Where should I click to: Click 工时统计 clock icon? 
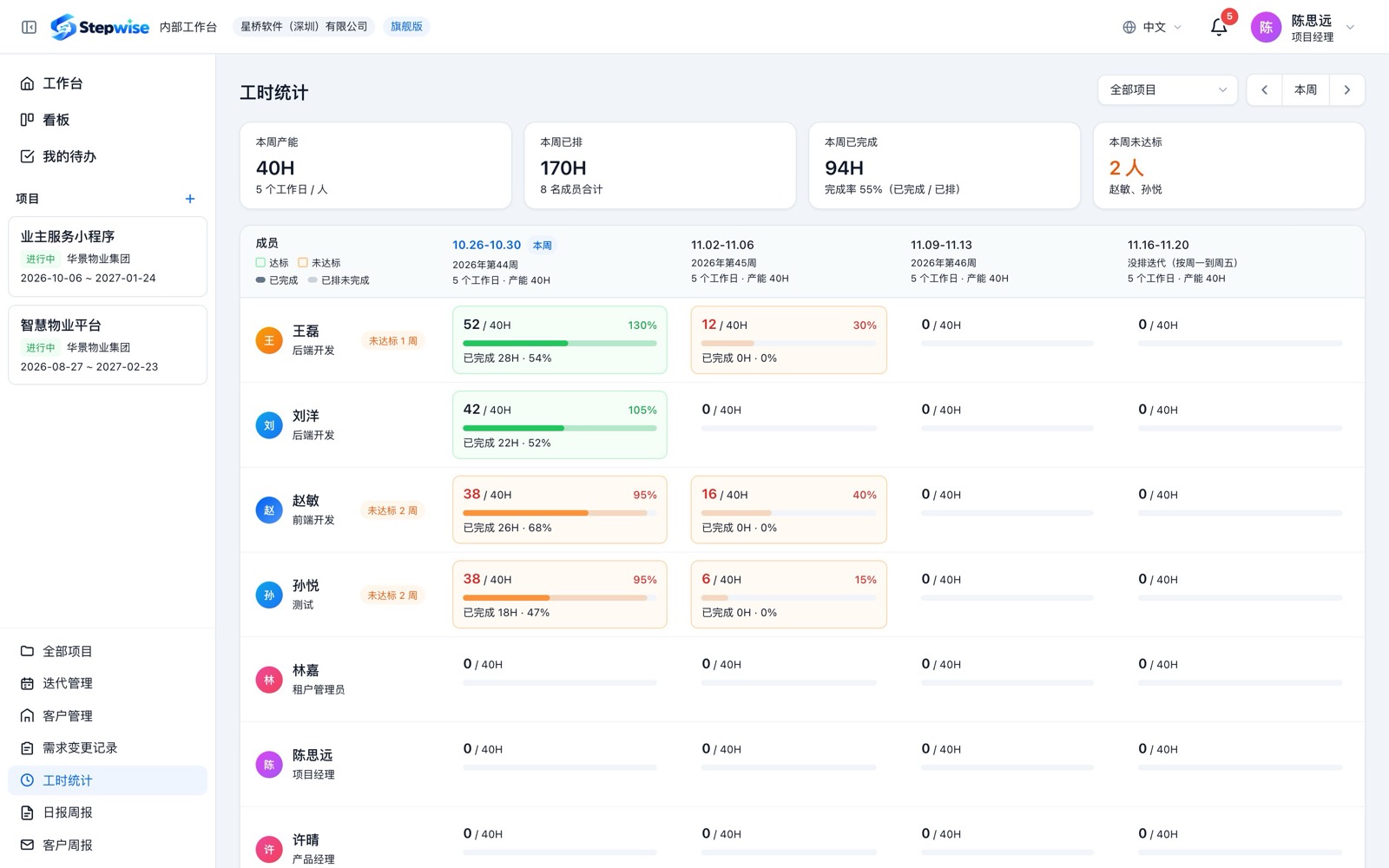point(27,780)
